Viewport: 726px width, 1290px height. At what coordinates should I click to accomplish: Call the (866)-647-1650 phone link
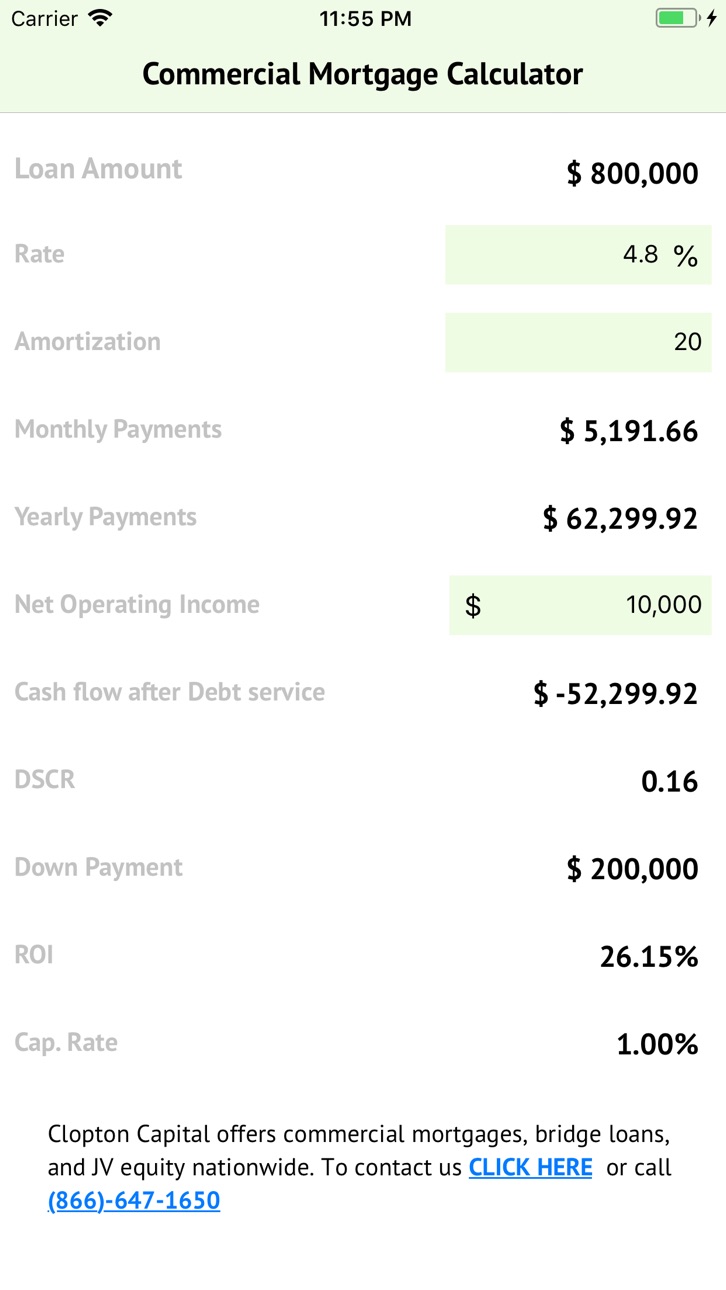point(133,1200)
